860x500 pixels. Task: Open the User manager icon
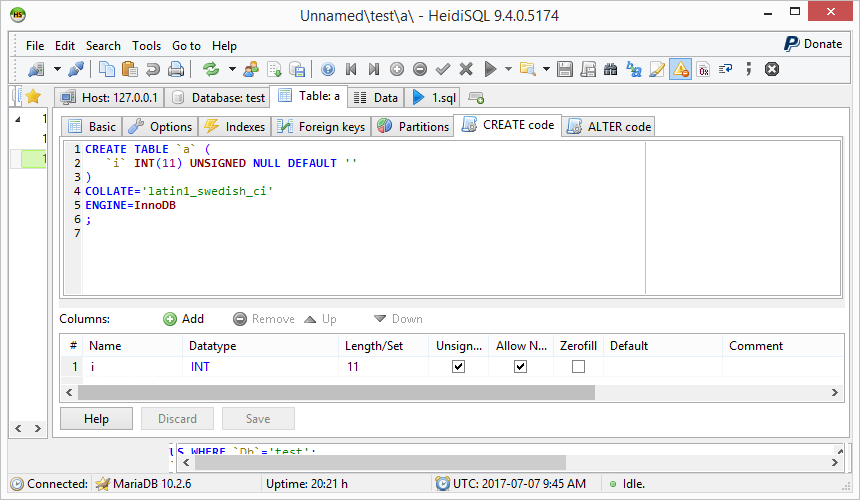click(x=249, y=69)
